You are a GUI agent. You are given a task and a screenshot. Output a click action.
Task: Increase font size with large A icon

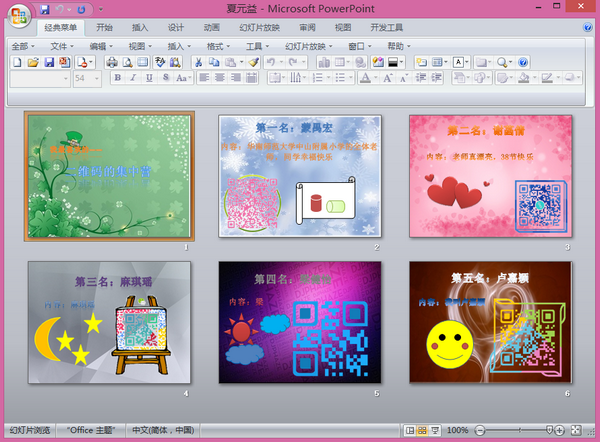388,78
